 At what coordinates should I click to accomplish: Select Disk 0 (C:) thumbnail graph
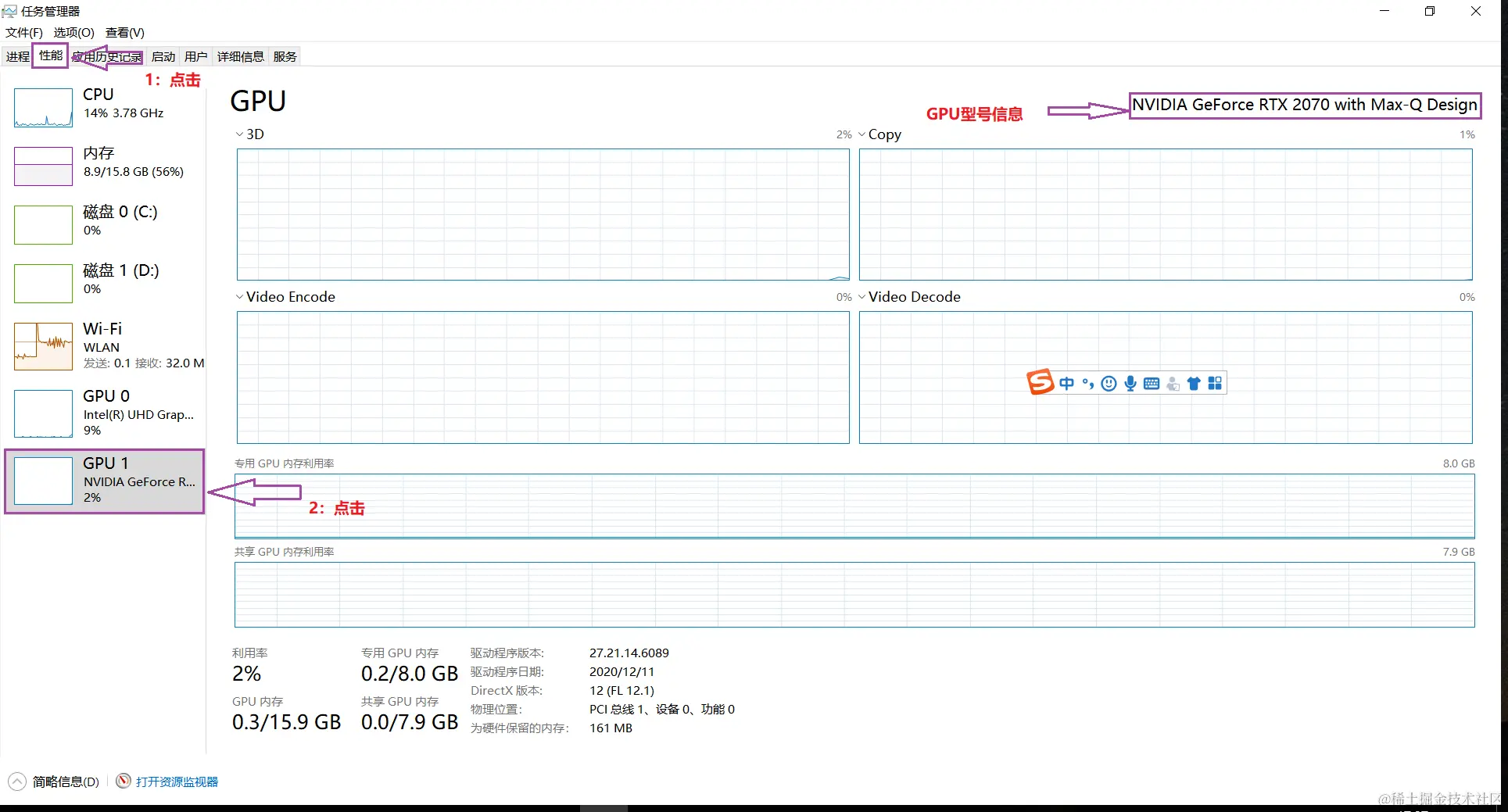pyautogui.click(x=43, y=225)
